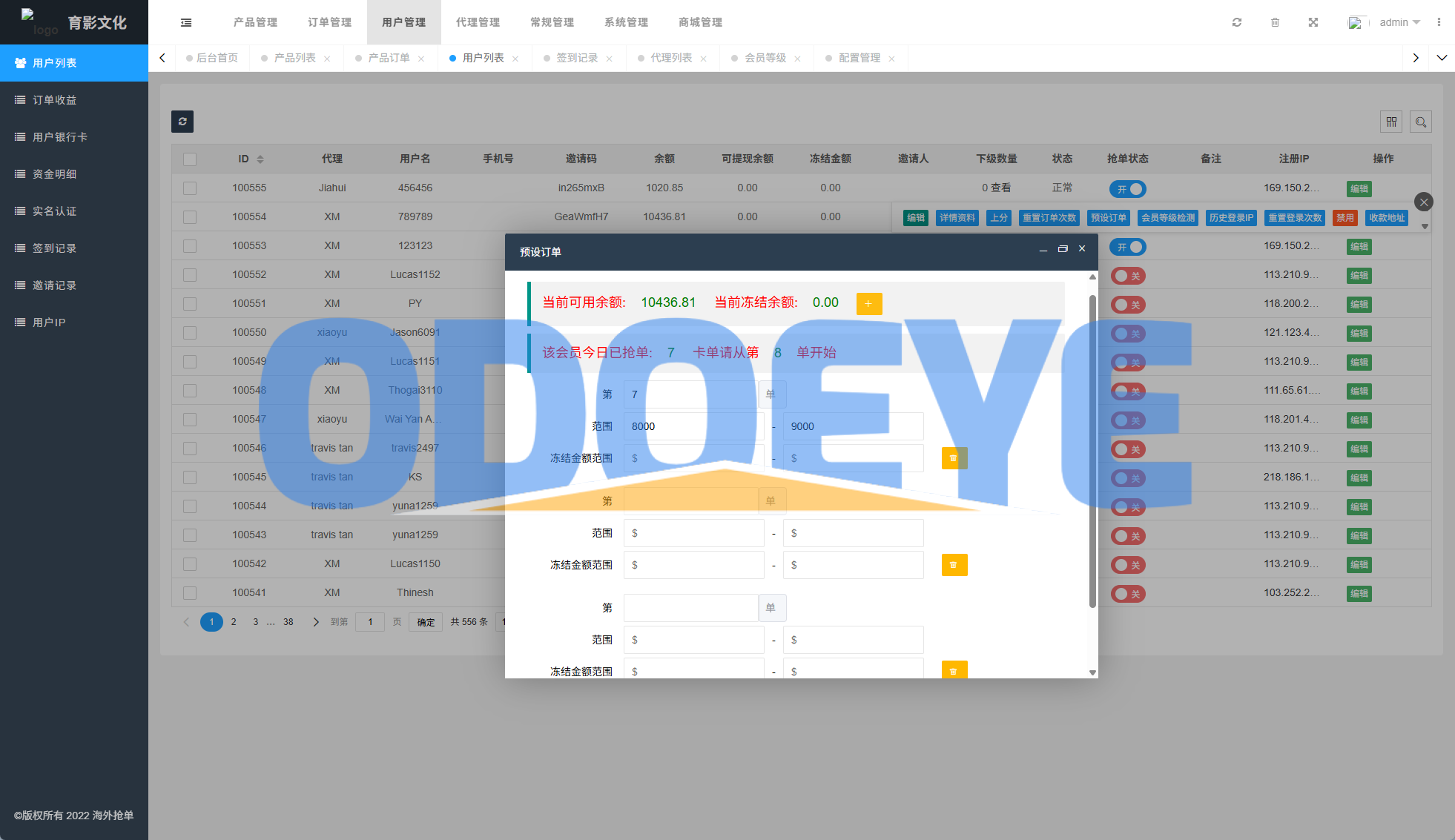Click the first yellow trash delete icon

(x=954, y=458)
